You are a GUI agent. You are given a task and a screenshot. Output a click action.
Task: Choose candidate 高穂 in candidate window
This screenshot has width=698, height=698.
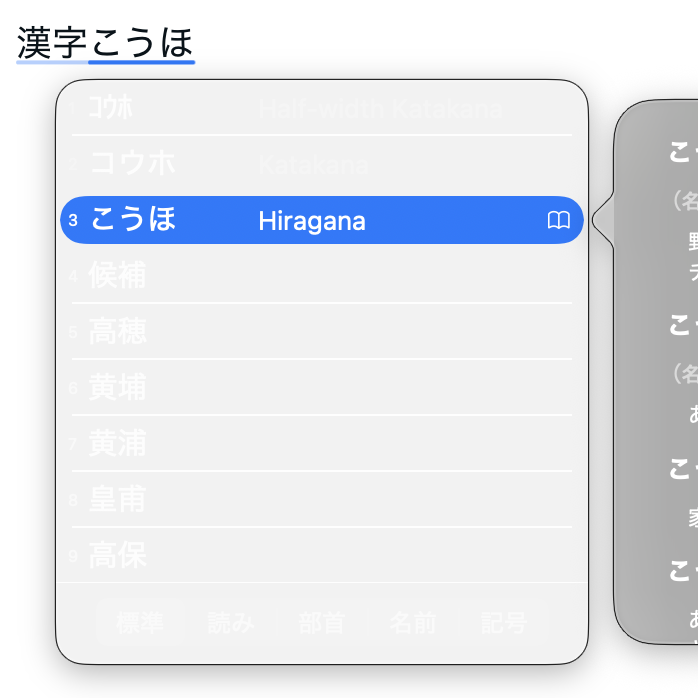click(x=118, y=331)
